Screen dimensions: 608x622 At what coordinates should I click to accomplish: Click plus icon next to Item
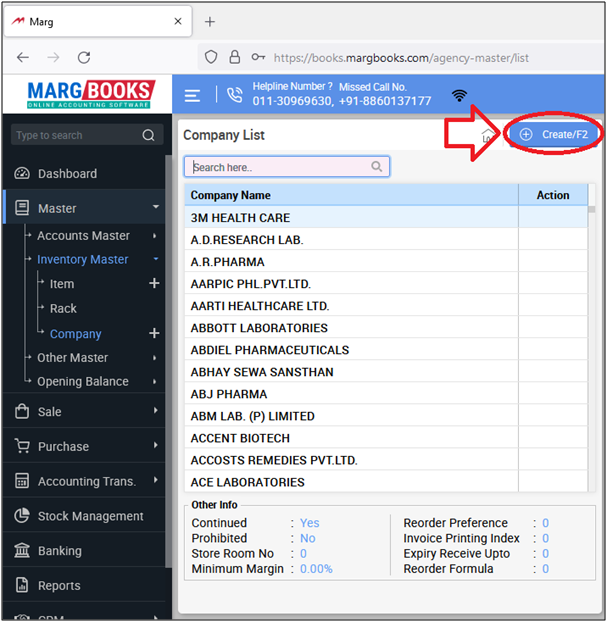[x=154, y=283]
